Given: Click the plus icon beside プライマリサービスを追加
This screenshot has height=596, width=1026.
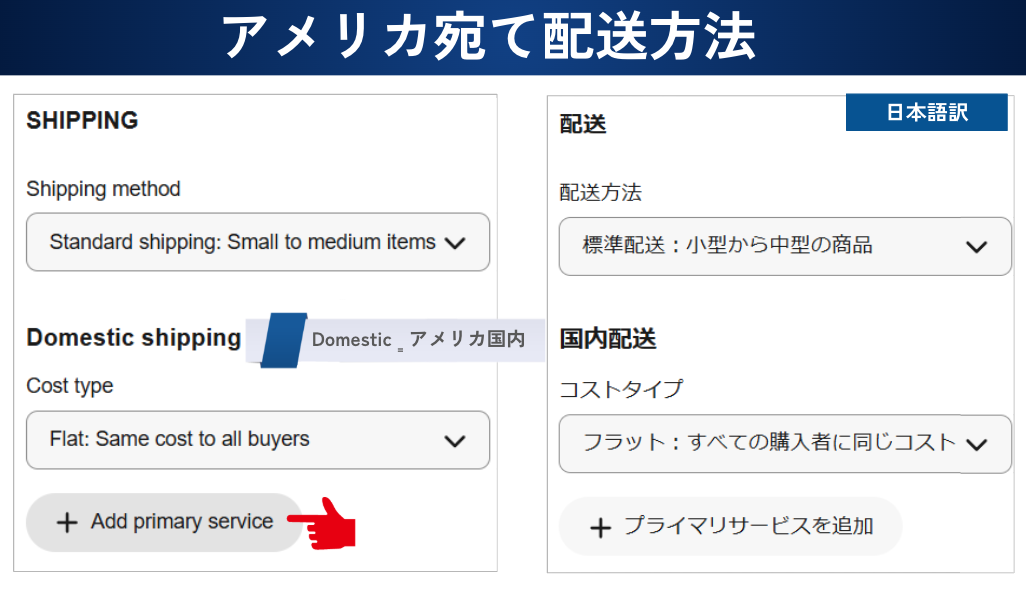Looking at the screenshot, I should coord(600,528).
